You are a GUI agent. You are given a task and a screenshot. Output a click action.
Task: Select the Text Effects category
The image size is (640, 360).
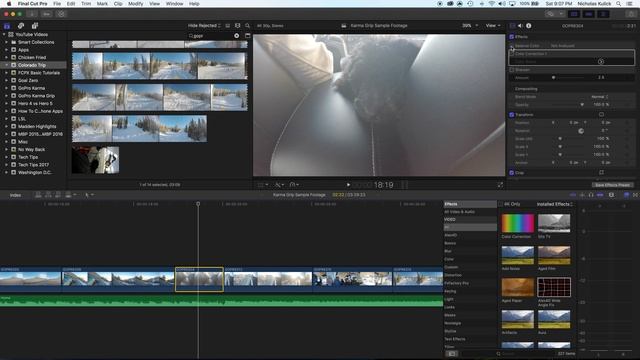(x=454, y=339)
